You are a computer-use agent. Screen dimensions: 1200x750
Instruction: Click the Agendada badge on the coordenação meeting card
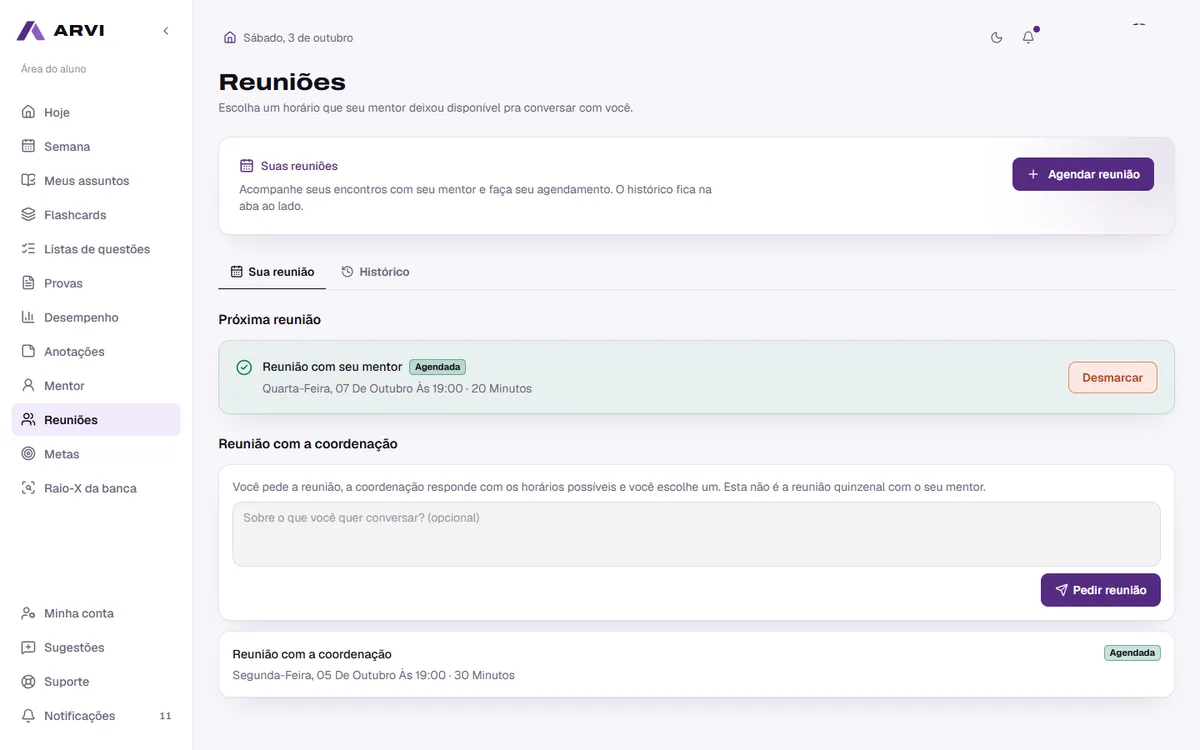(1132, 653)
